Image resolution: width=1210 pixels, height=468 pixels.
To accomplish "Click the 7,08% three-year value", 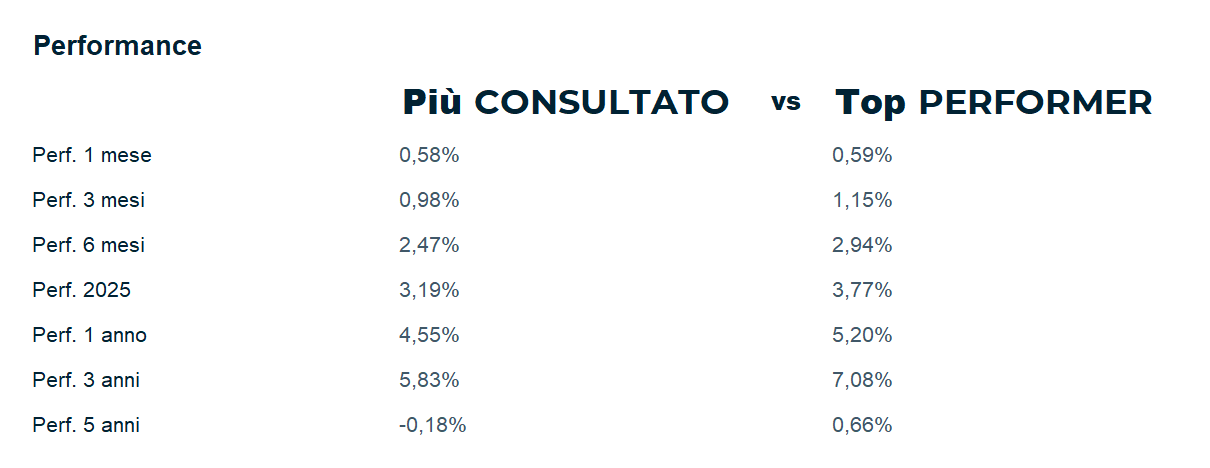I will 862,380.
